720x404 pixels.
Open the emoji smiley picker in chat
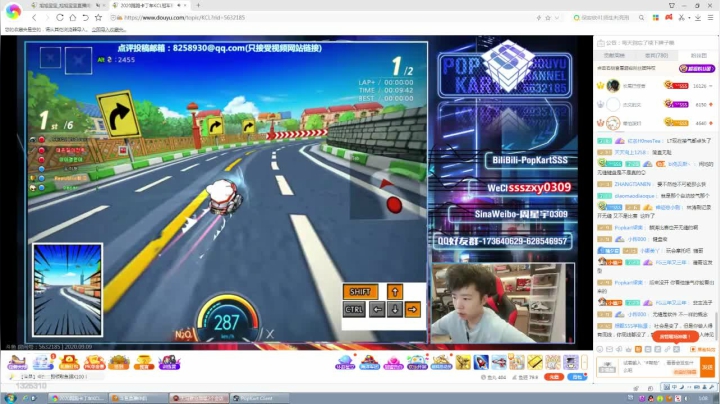[600, 349]
